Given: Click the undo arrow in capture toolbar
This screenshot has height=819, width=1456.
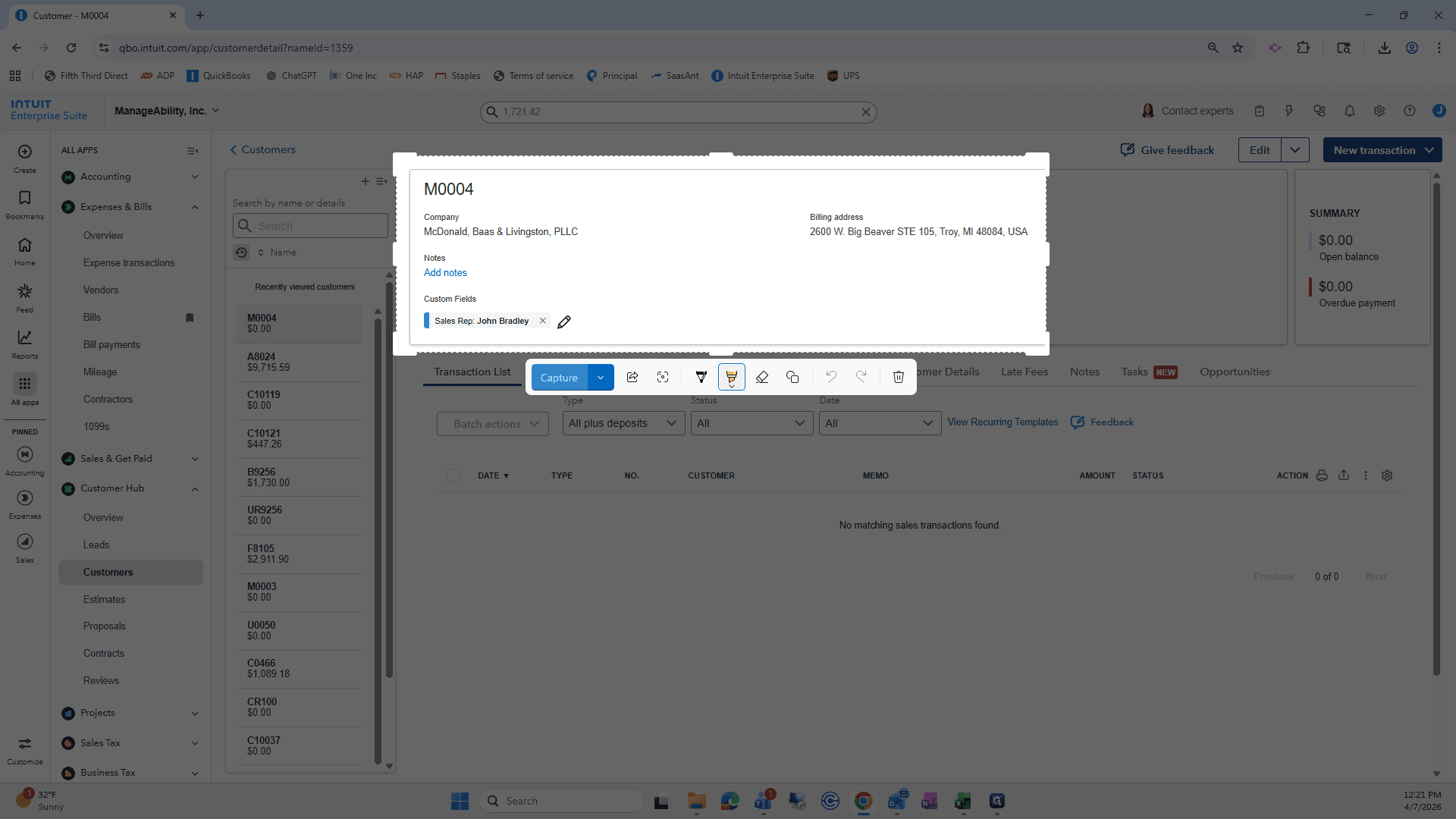Looking at the screenshot, I should pos(831,377).
